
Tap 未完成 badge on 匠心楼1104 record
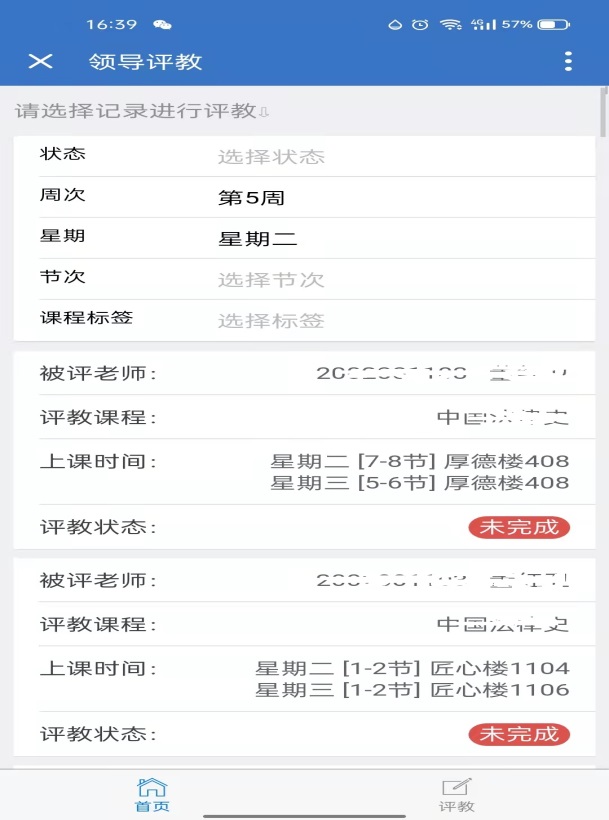[519, 734]
